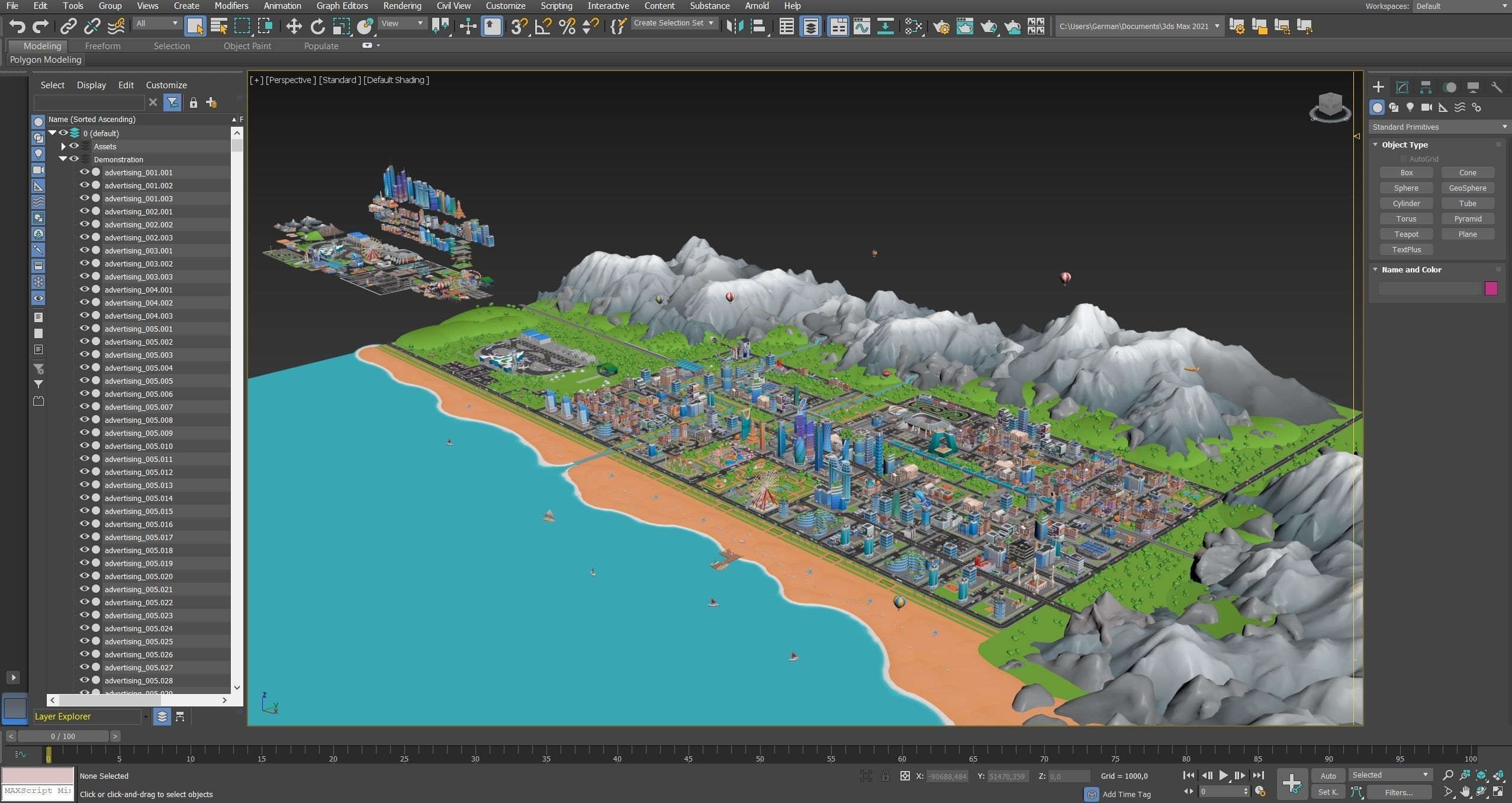This screenshot has width=1512, height=803.
Task: Activate Select and Scale tool
Action: click(342, 26)
